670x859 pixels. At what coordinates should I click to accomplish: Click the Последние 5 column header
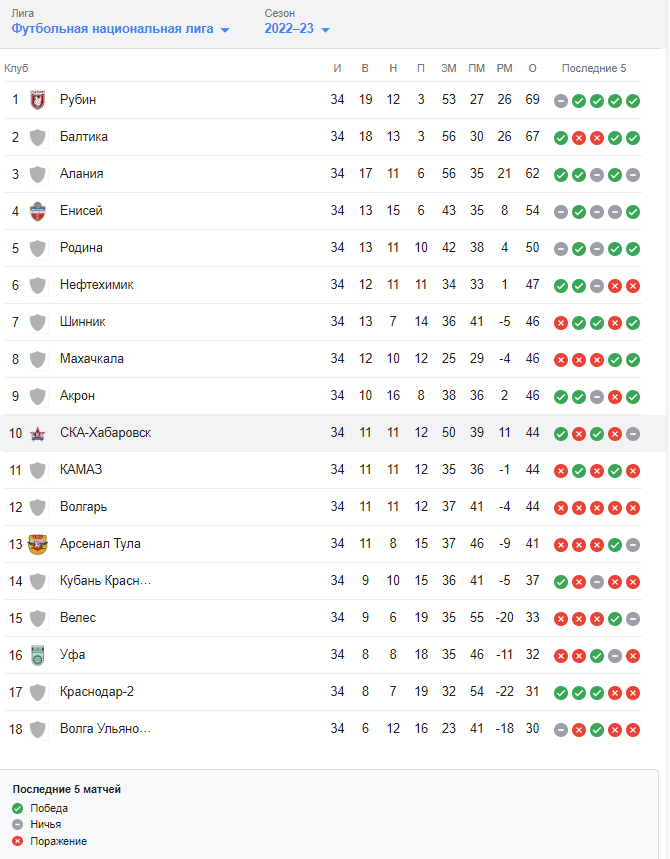[x=594, y=68]
